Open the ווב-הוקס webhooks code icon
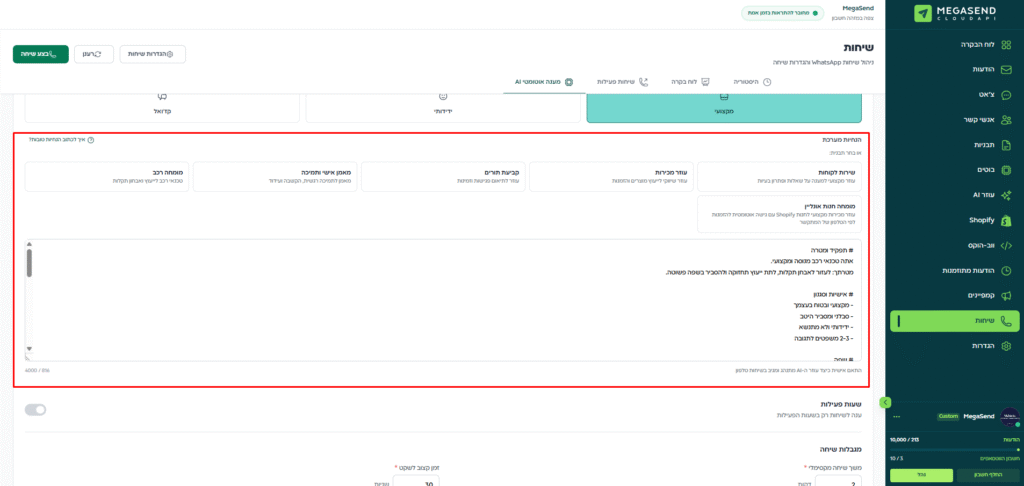The height and width of the screenshot is (486, 1024). pos(1006,245)
